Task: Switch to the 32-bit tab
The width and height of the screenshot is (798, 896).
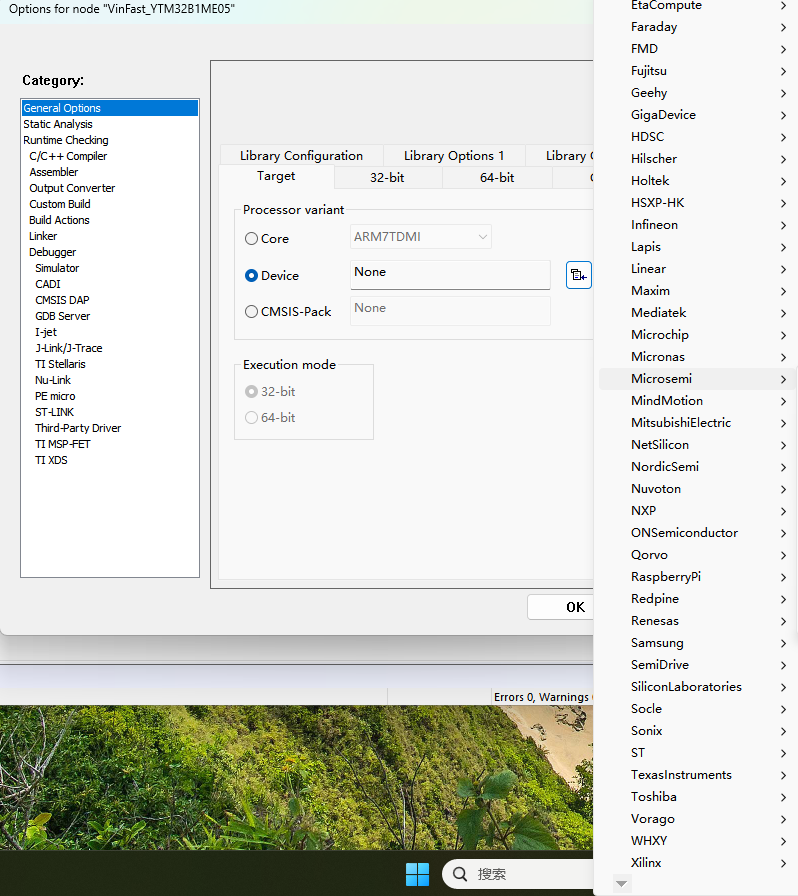Action: pos(387,178)
